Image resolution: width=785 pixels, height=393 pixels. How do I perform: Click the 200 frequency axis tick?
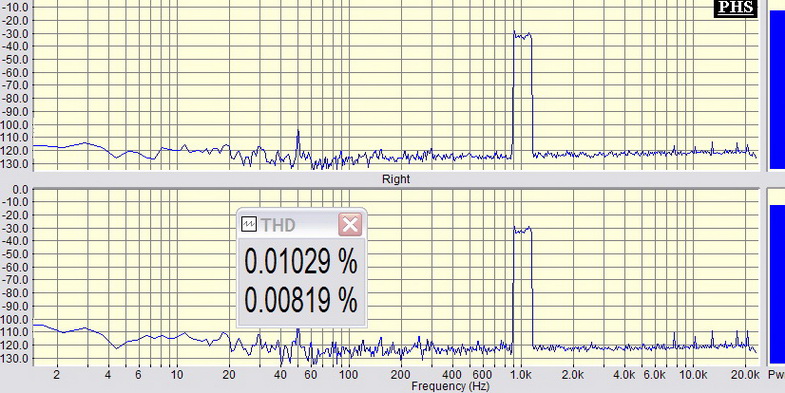tap(400, 375)
